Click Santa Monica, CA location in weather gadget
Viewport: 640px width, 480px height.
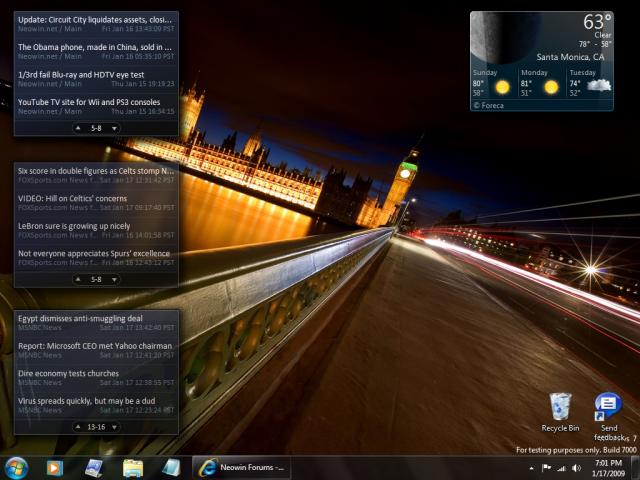pos(570,57)
